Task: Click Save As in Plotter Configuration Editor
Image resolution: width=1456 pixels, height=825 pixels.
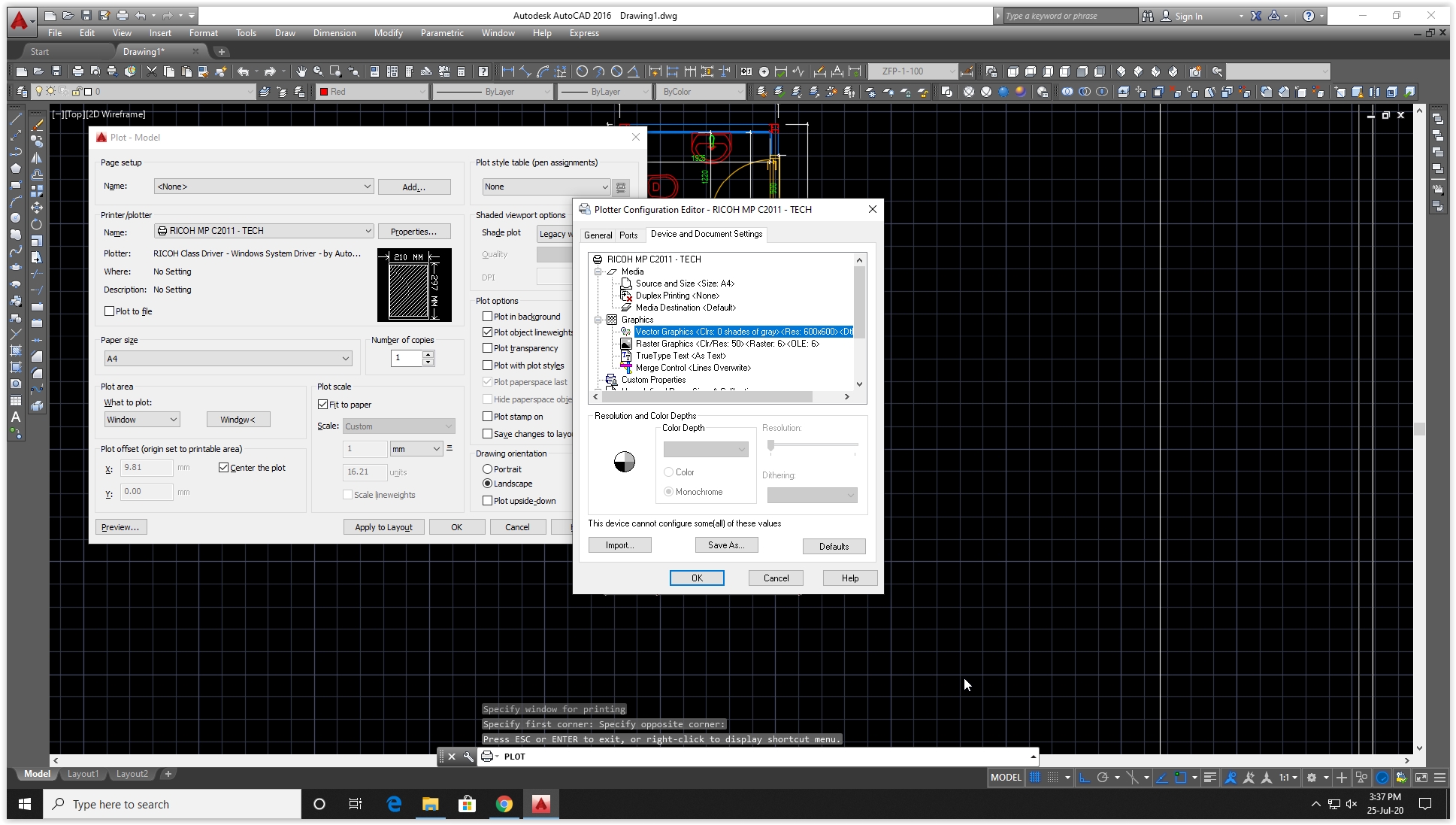Action: coord(725,544)
